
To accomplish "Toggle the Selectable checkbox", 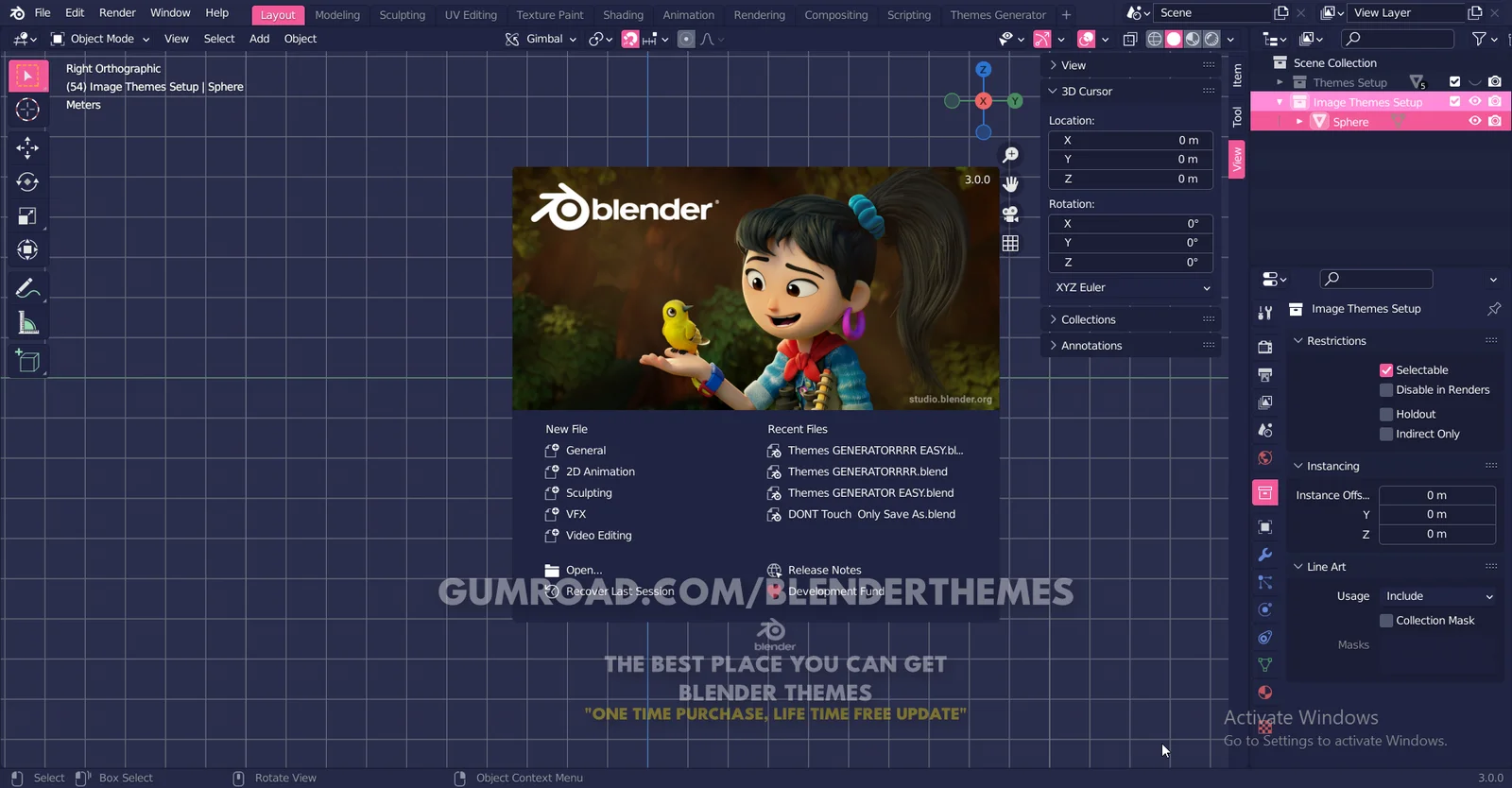I will point(1386,370).
